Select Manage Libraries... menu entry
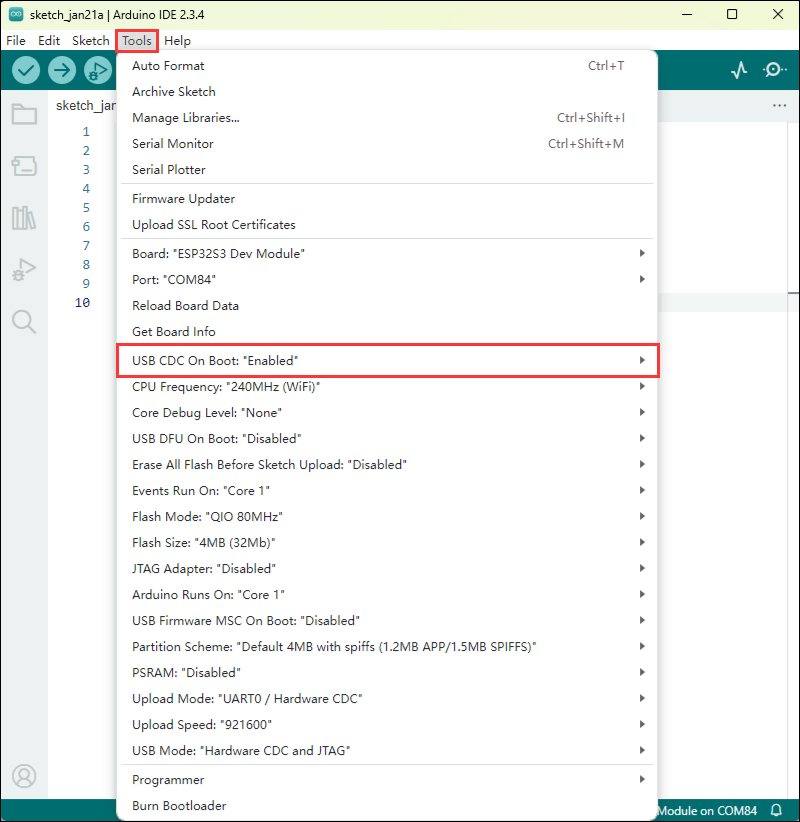Viewport: 800px width, 822px height. pyautogui.click(x=186, y=118)
